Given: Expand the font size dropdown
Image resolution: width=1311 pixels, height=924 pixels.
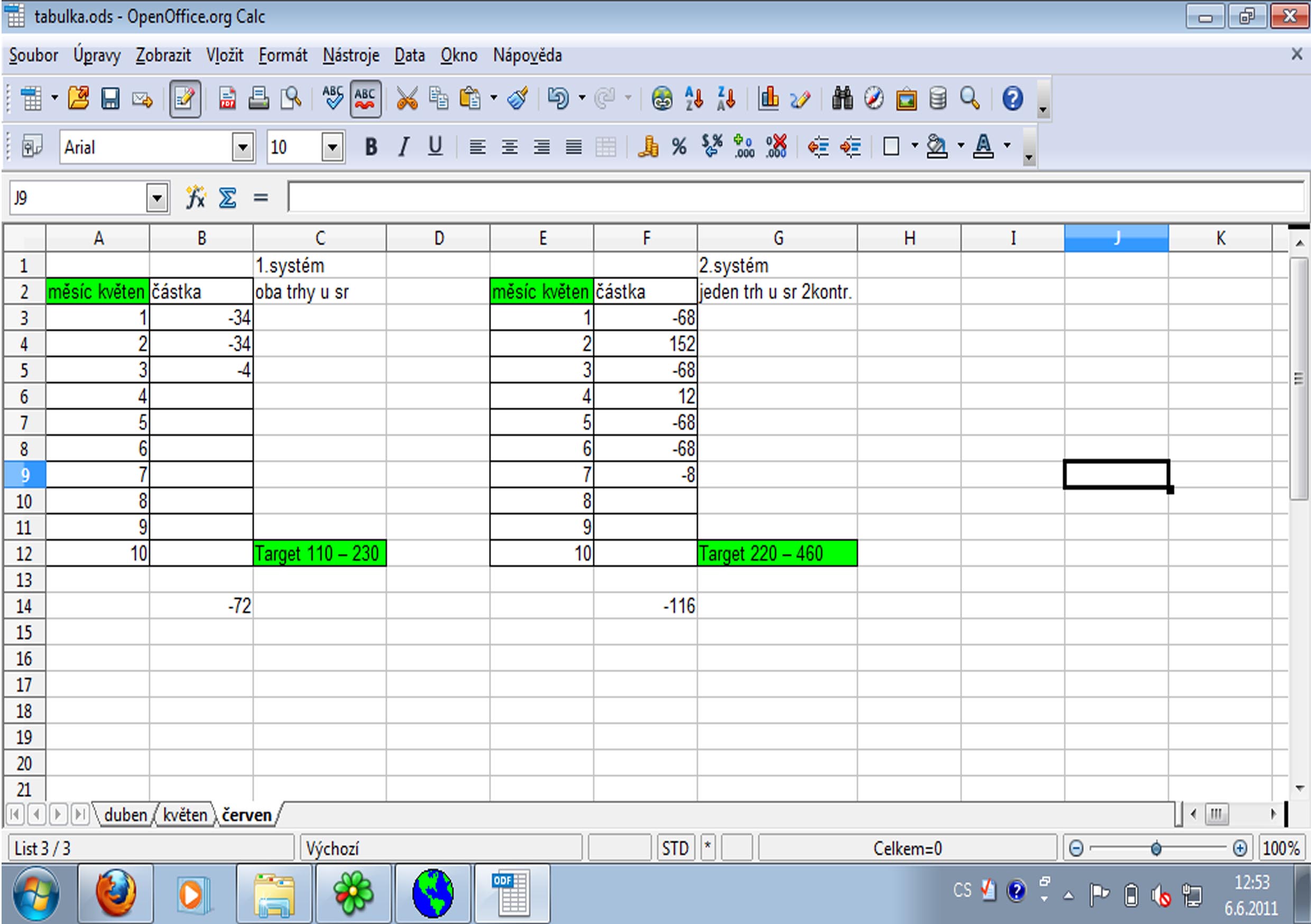Looking at the screenshot, I should point(333,147).
